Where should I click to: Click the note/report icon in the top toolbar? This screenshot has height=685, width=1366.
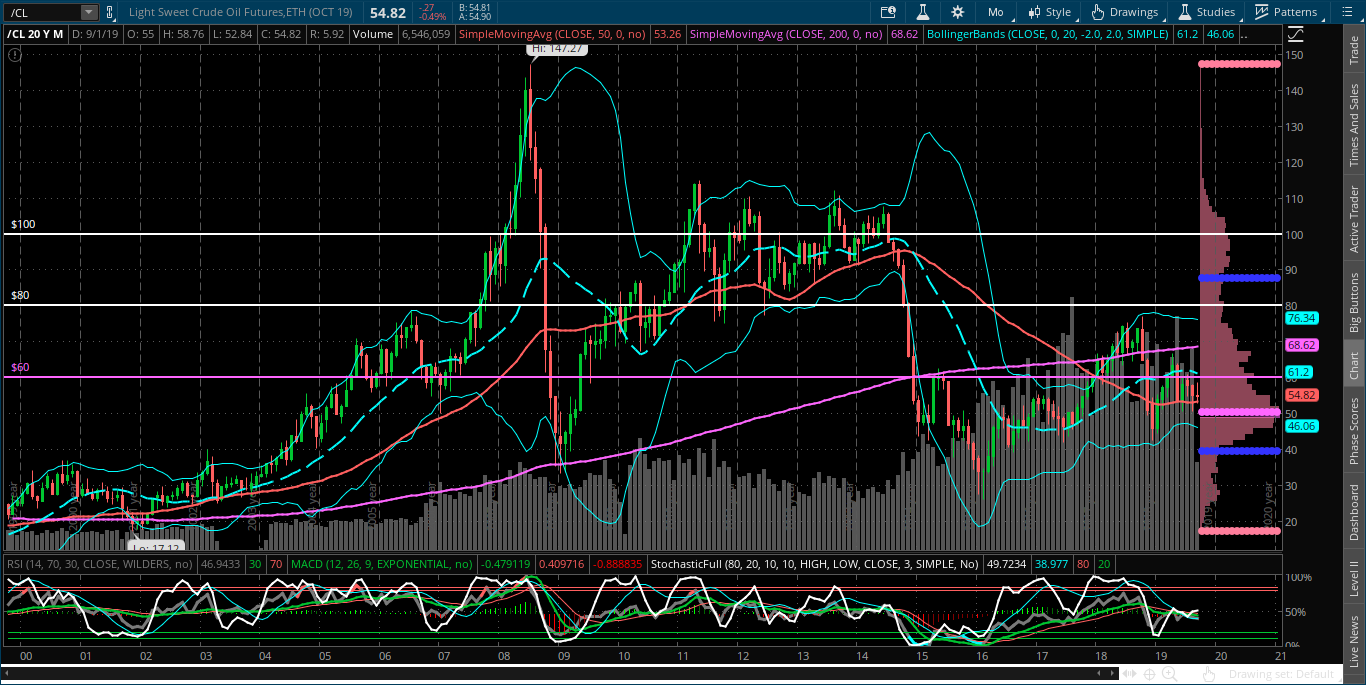[x=888, y=12]
